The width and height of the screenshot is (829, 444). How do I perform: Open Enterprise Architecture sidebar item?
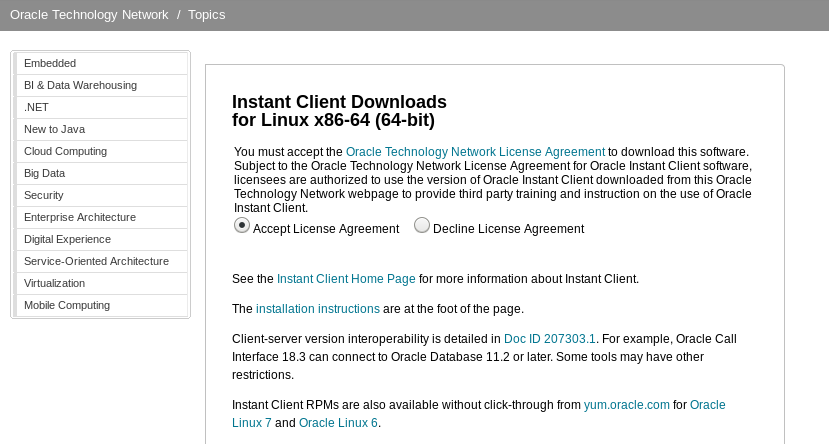click(100, 218)
